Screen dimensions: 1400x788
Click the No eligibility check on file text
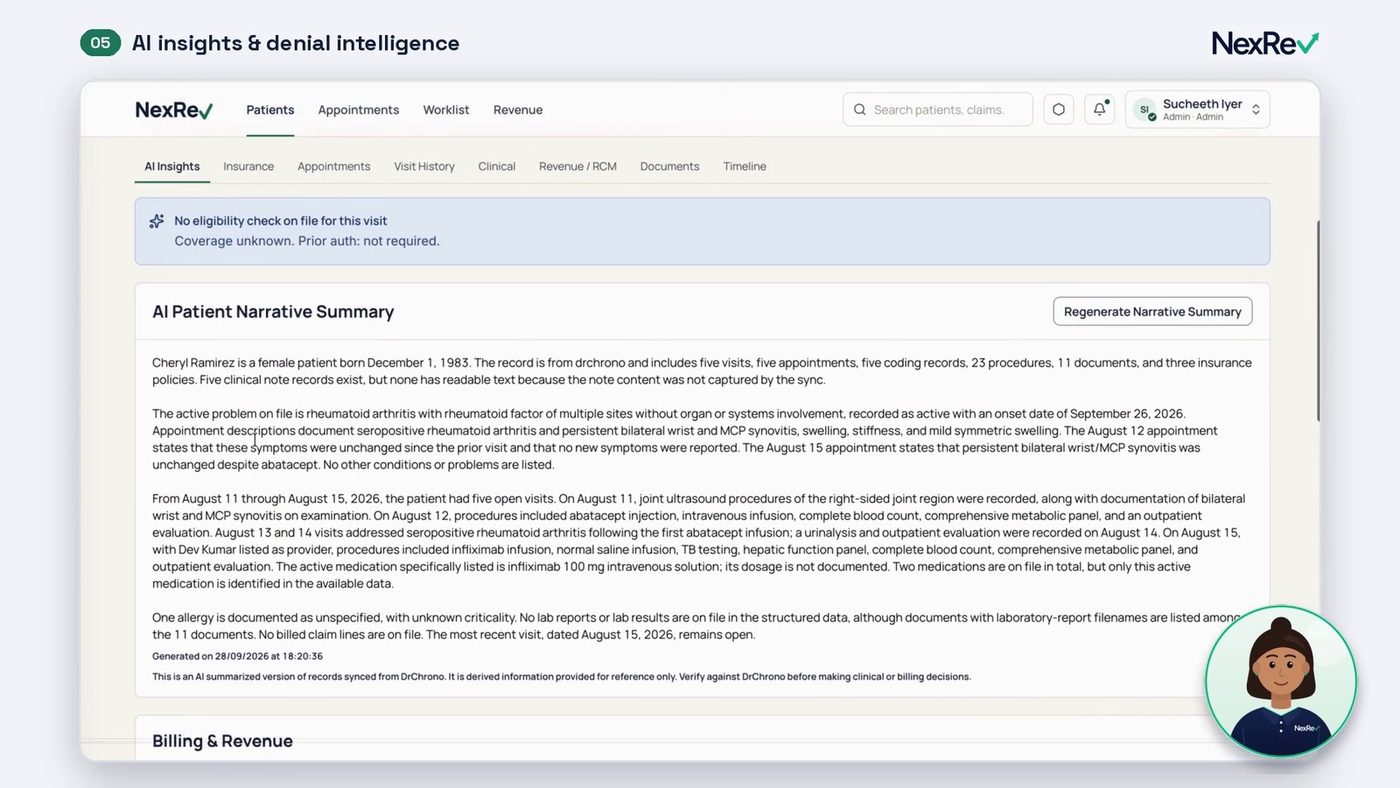pyautogui.click(x=281, y=221)
